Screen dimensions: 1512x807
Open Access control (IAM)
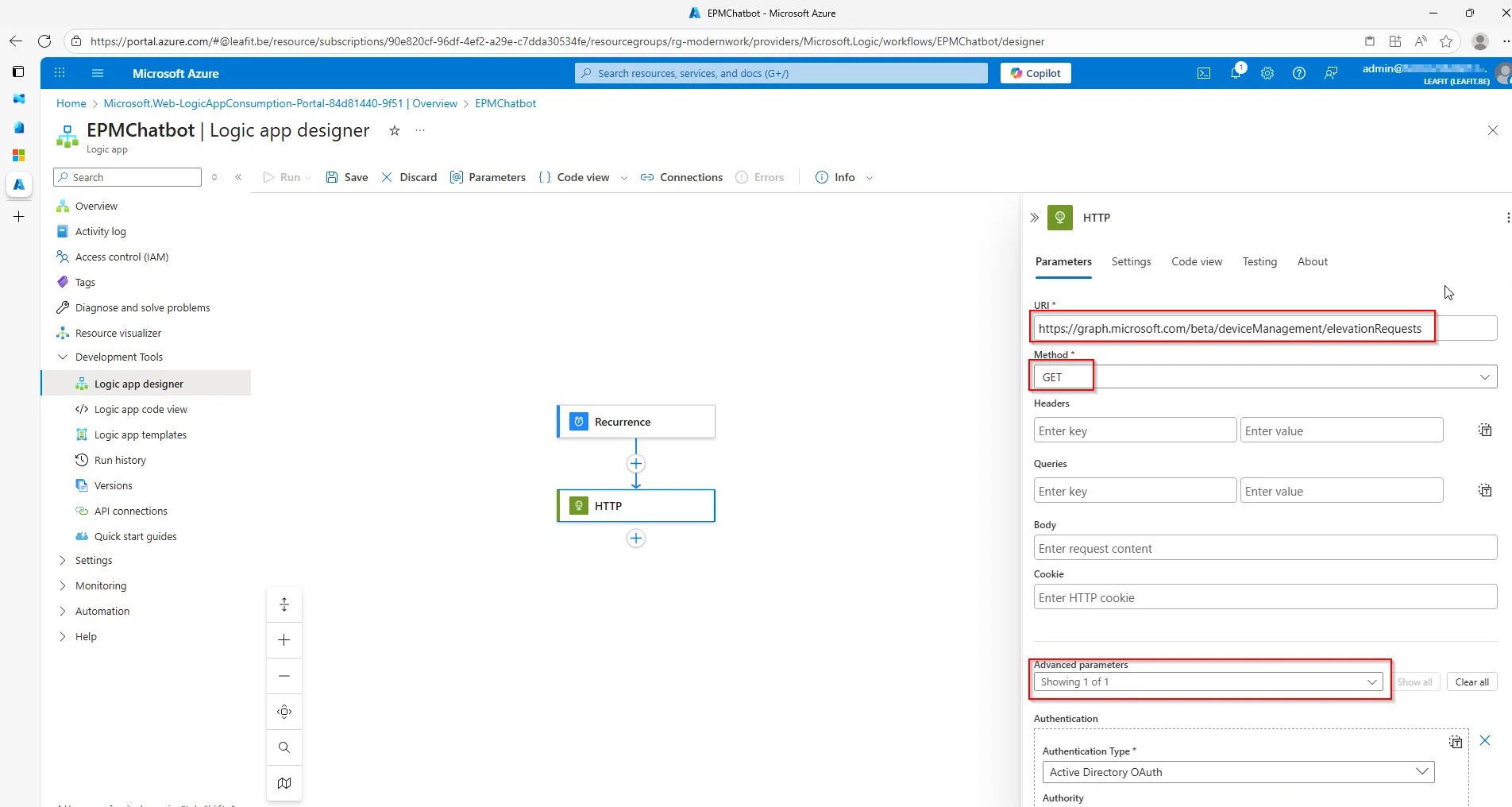click(121, 257)
